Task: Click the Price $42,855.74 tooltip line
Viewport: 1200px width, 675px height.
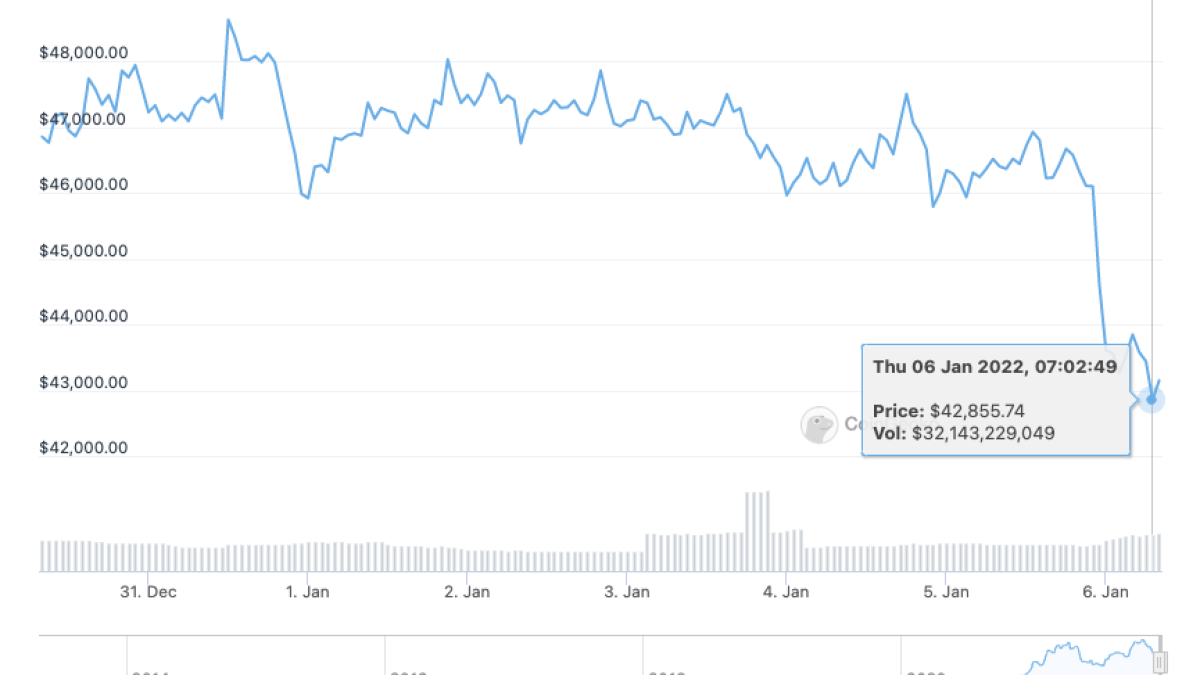Action: (948, 411)
